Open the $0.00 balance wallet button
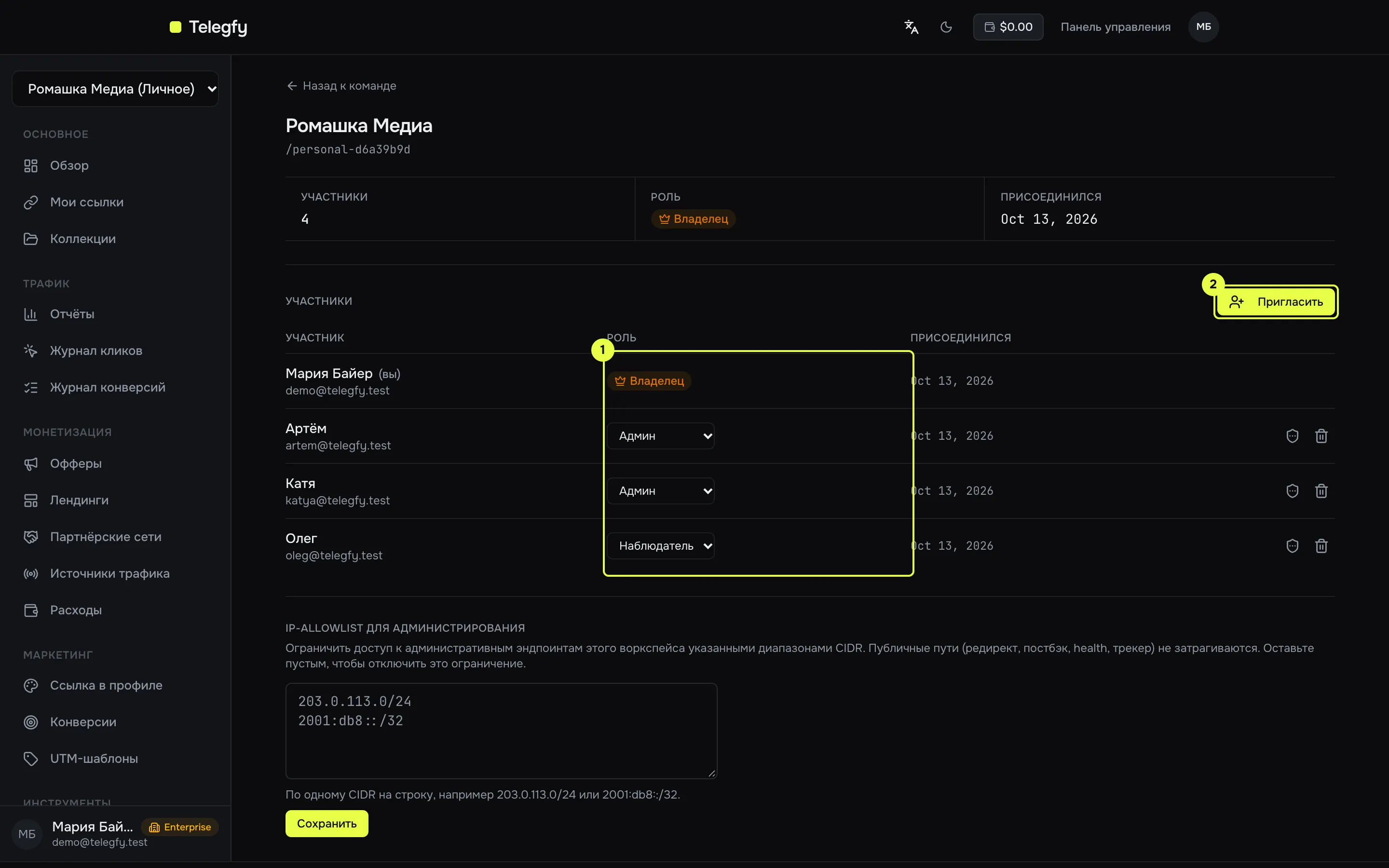Screen dimensions: 1389x868 (1008, 27)
